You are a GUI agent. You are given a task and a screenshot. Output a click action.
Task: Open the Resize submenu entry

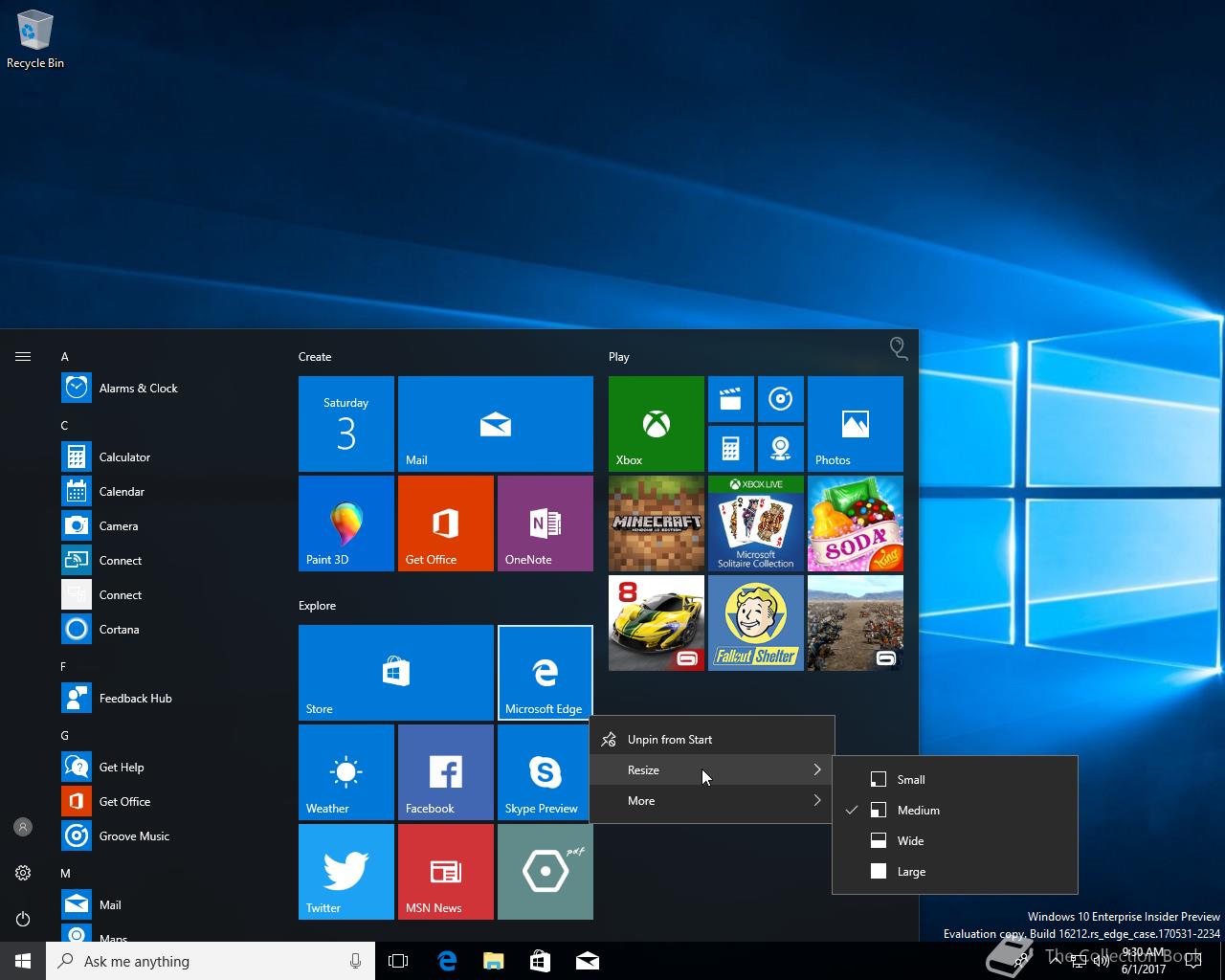tap(712, 770)
